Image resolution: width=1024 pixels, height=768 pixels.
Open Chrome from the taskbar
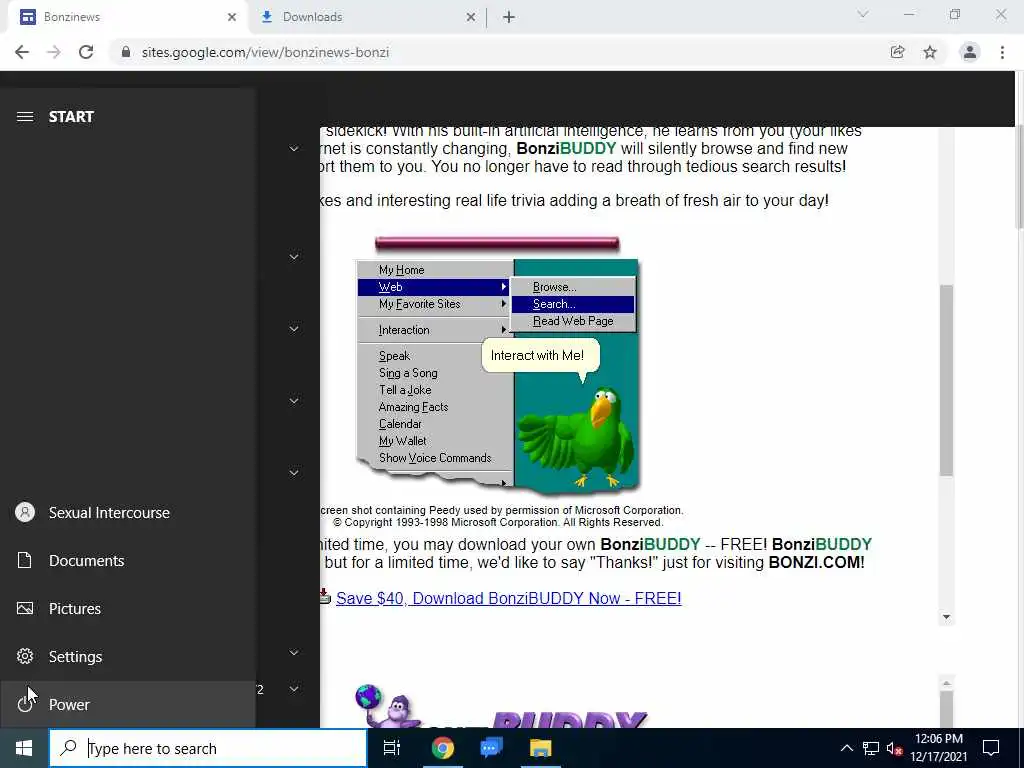442,748
